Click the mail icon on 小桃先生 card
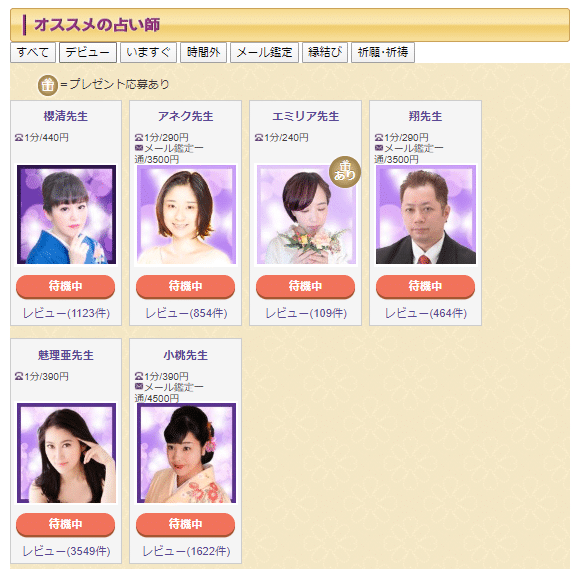 coord(139,387)
